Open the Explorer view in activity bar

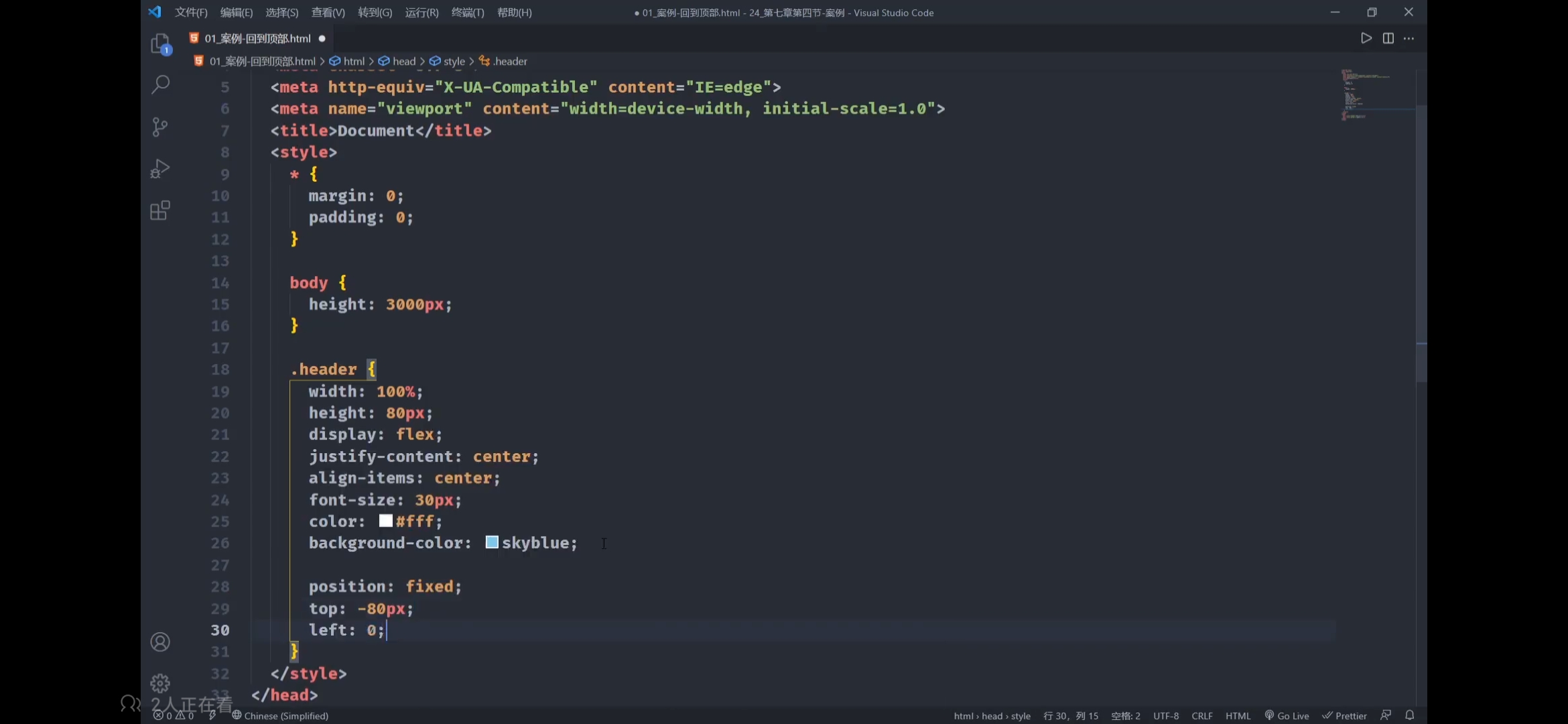pyautogui.click(x=160, y=44)
